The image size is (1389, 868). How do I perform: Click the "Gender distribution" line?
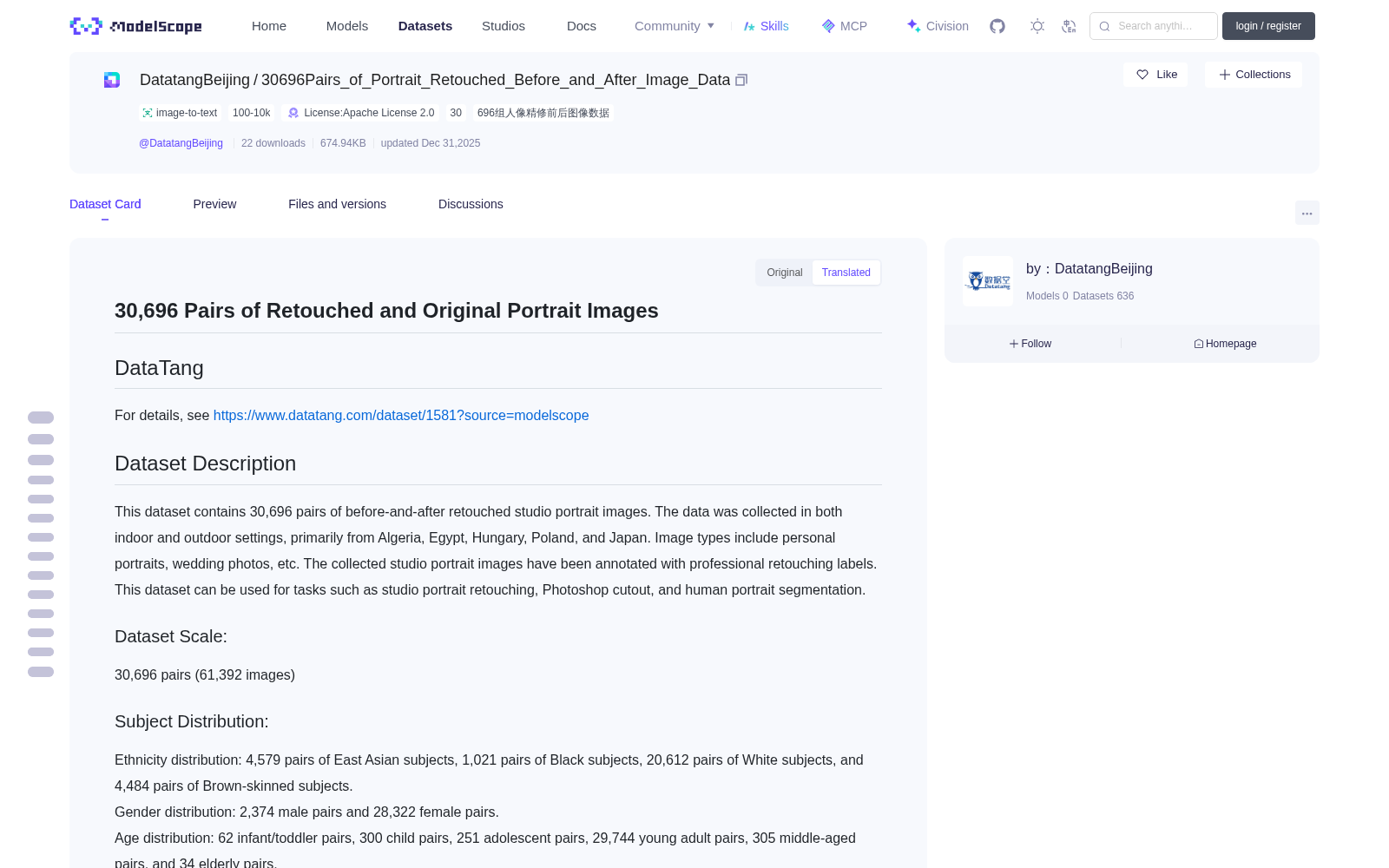(306, 812)
